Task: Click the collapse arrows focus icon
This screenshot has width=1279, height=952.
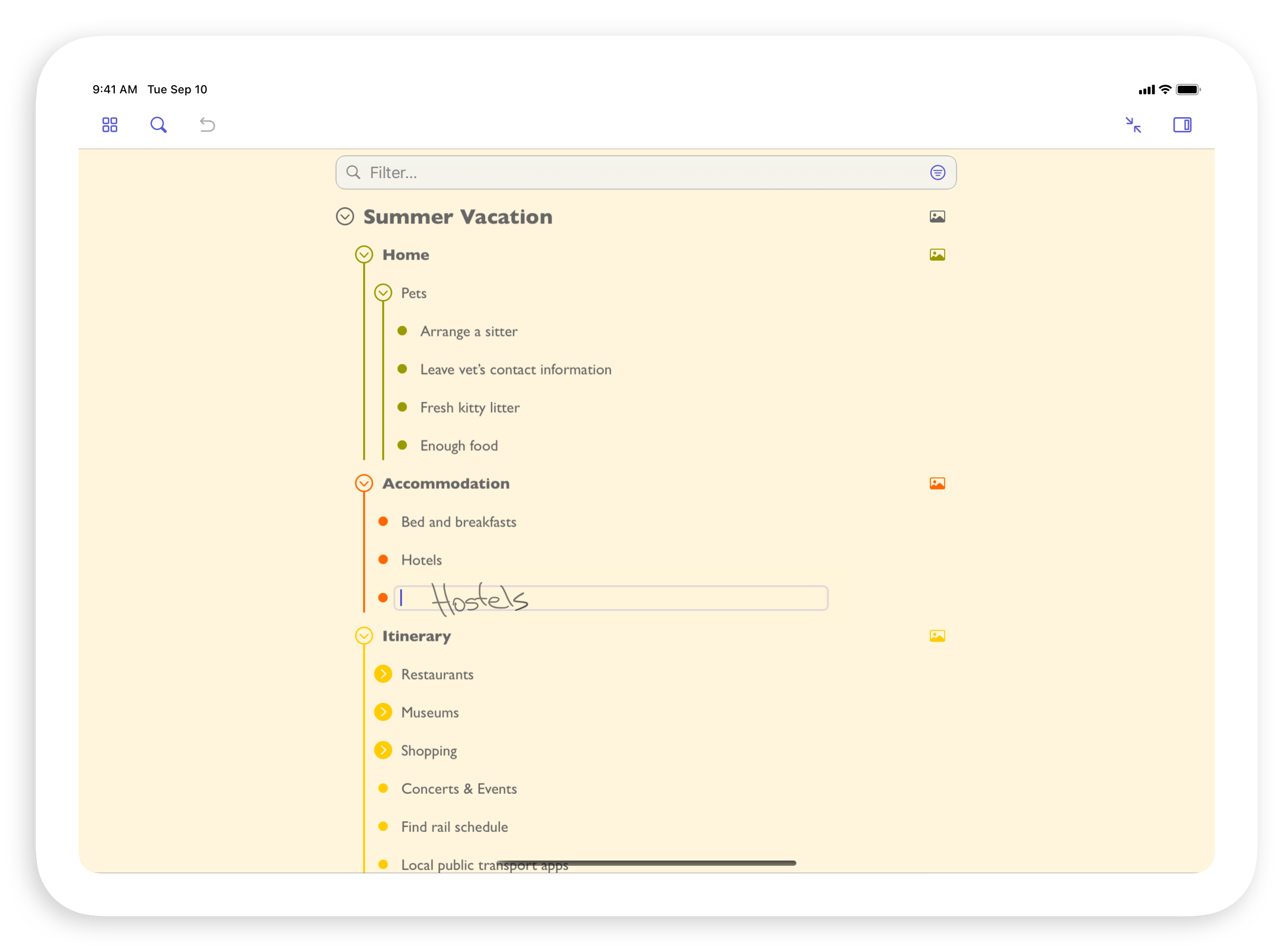Action: pos(1133,124)
